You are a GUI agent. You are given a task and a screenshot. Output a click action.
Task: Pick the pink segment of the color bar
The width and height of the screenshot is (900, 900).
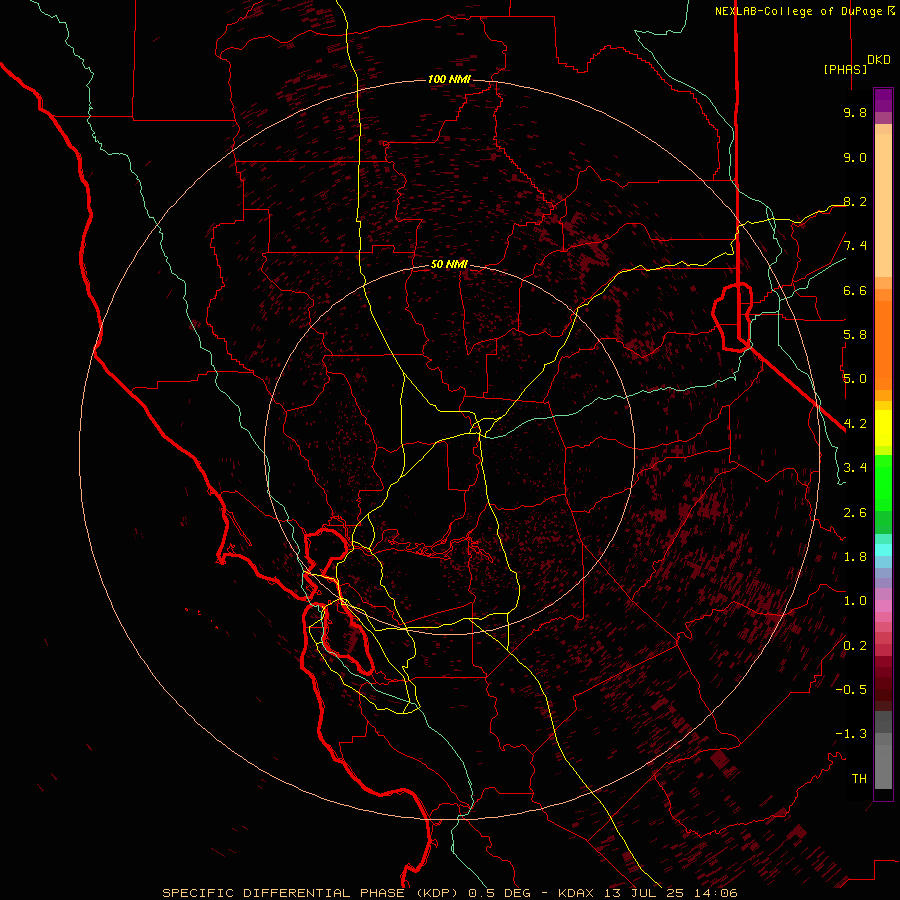[x=883, y=606]
